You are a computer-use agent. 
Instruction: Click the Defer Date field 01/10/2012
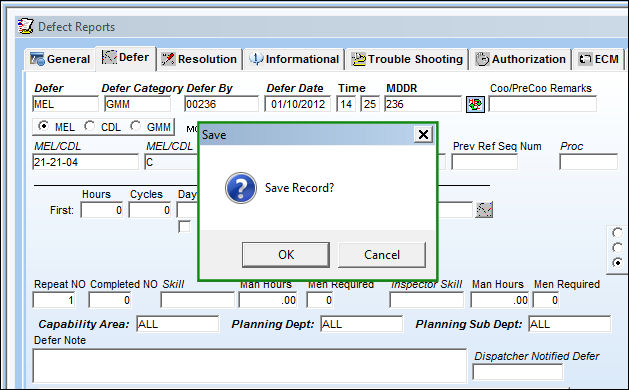[298, 104]
